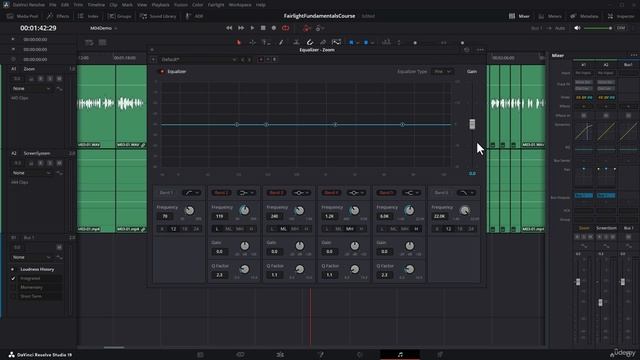Start playback with the play button
Screen dimensions: 640x360
[252, 28]
